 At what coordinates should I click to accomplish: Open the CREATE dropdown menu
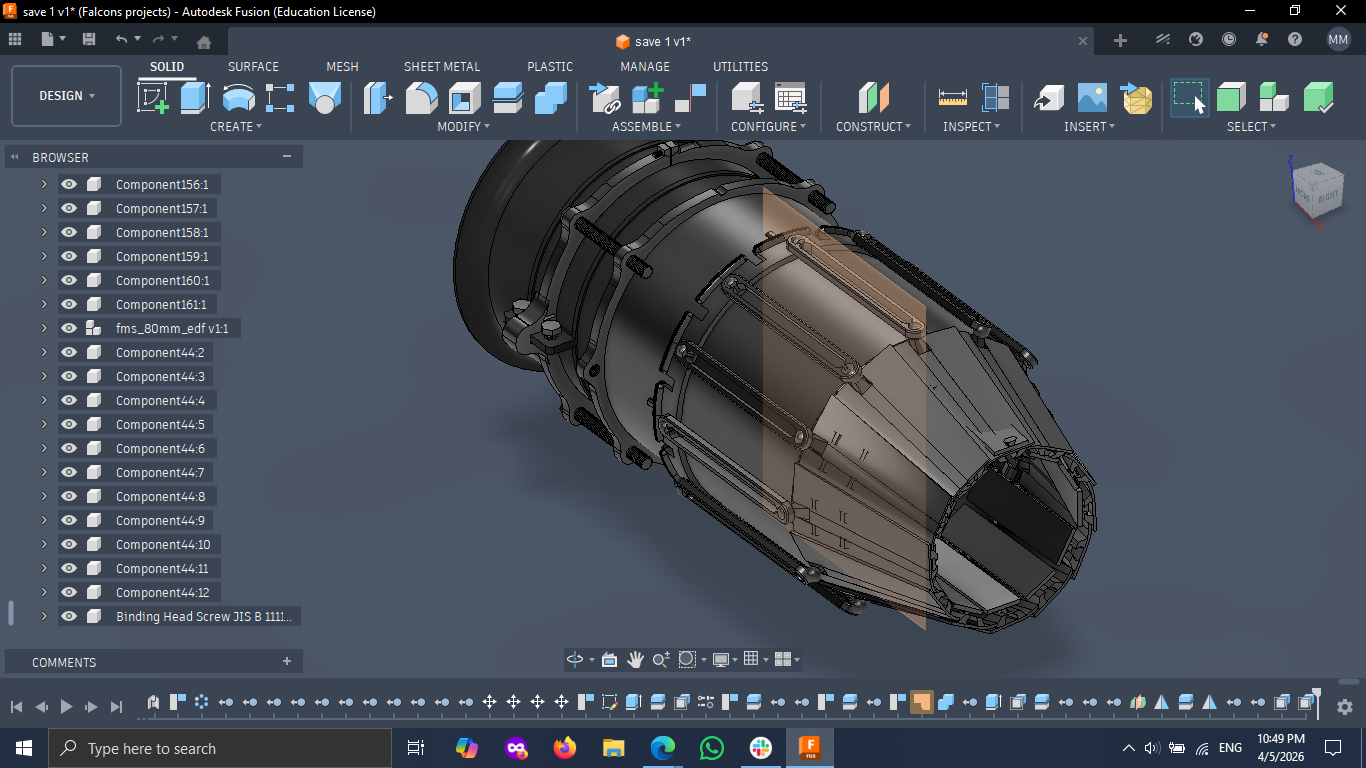point(236,127)
